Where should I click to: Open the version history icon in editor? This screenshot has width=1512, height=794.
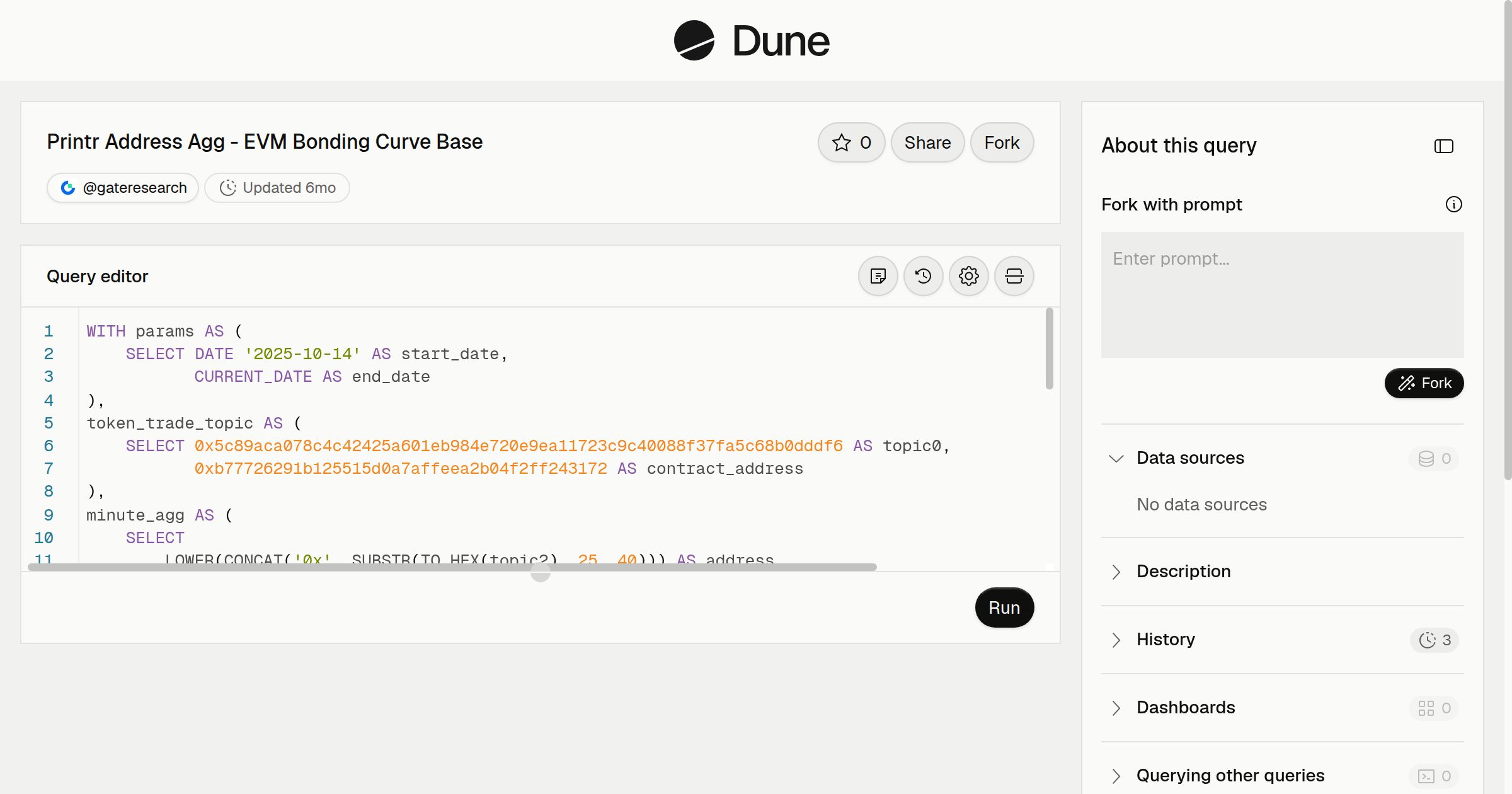pyautogui.click(x=923, y=276)
